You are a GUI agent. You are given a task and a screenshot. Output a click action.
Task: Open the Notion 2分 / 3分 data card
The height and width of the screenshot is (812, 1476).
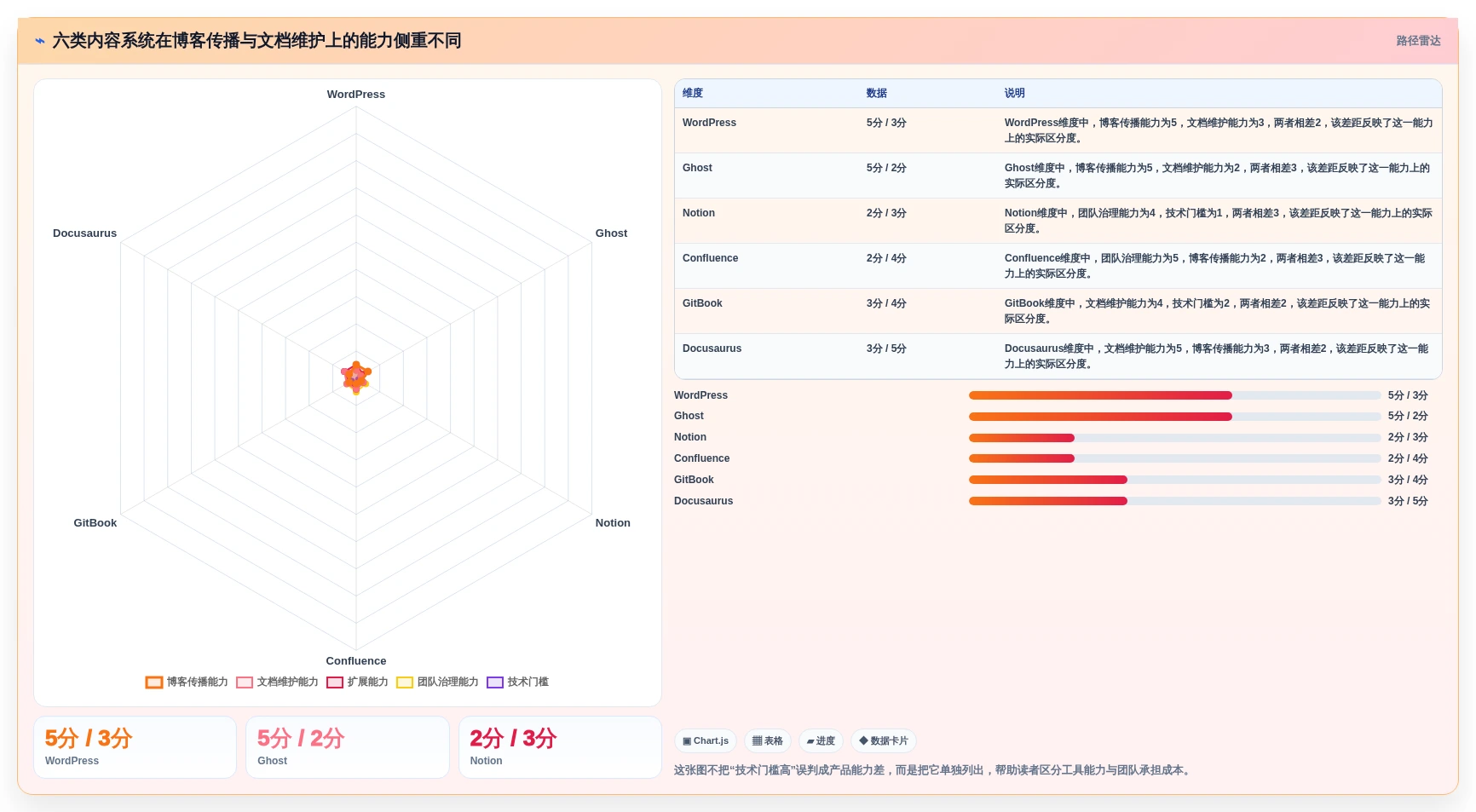560,747
